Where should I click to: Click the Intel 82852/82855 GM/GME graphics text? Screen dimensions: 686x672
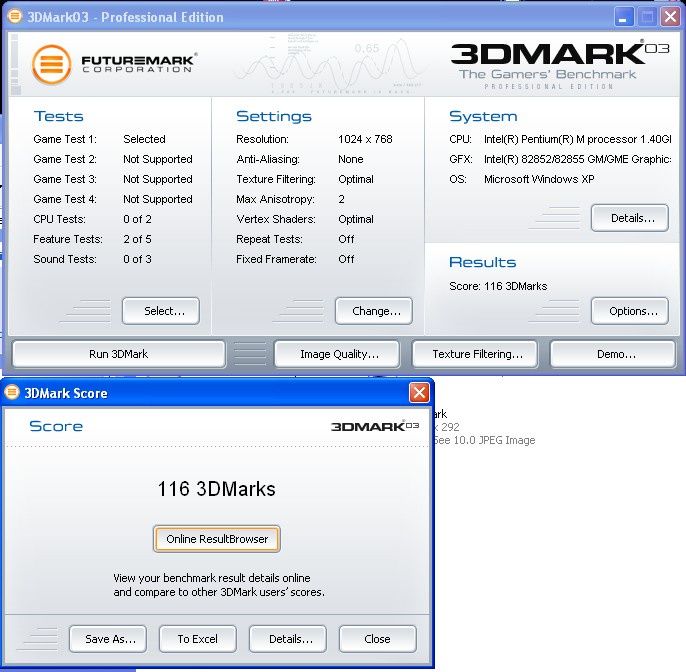point(578,159)
